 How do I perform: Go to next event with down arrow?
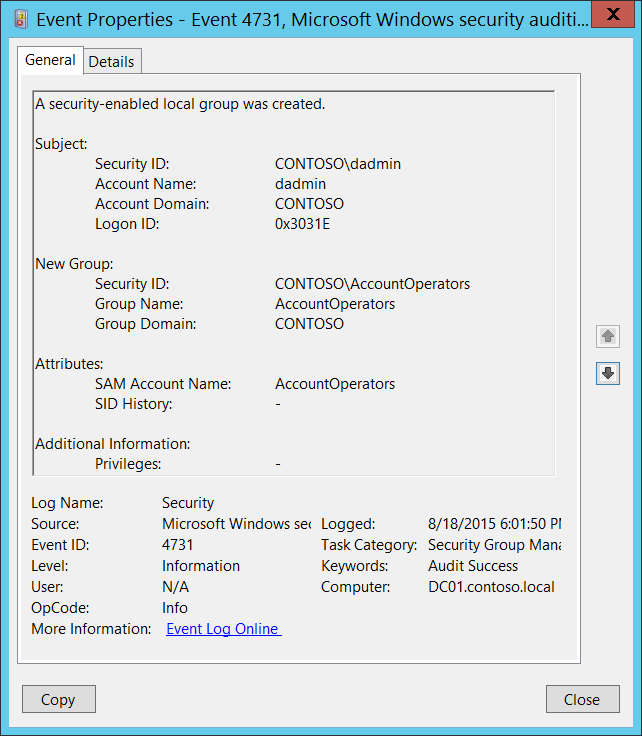[607, 373]
